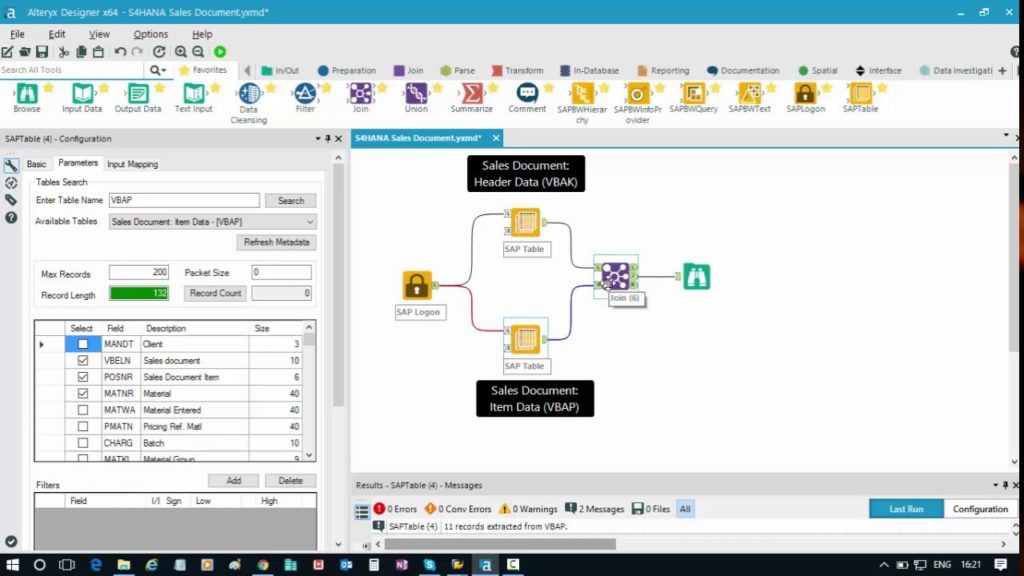This screenshot has width=1024, height=576.
Task: Select the SAP Table node above the VBAP comment
Action: (525, 340)
